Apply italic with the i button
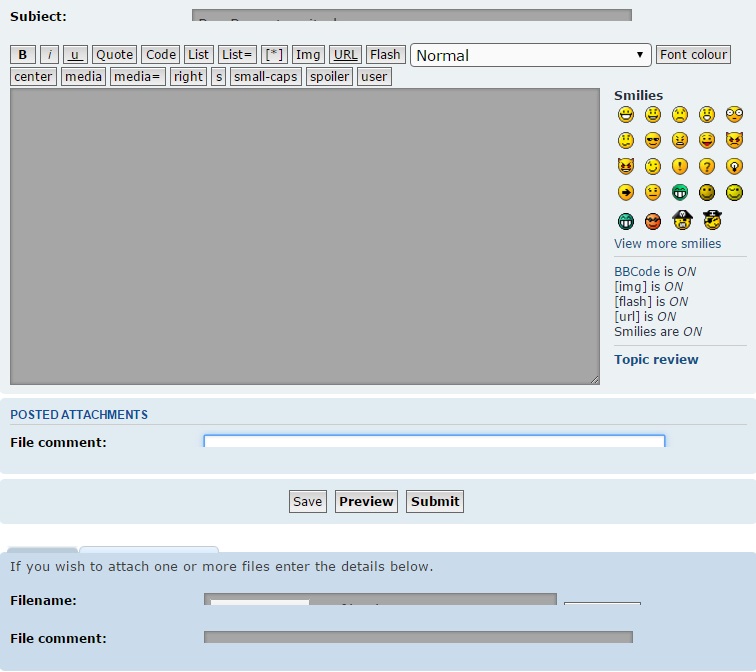The height and width of the screenshot is (672, 756). tap(49, 54)
